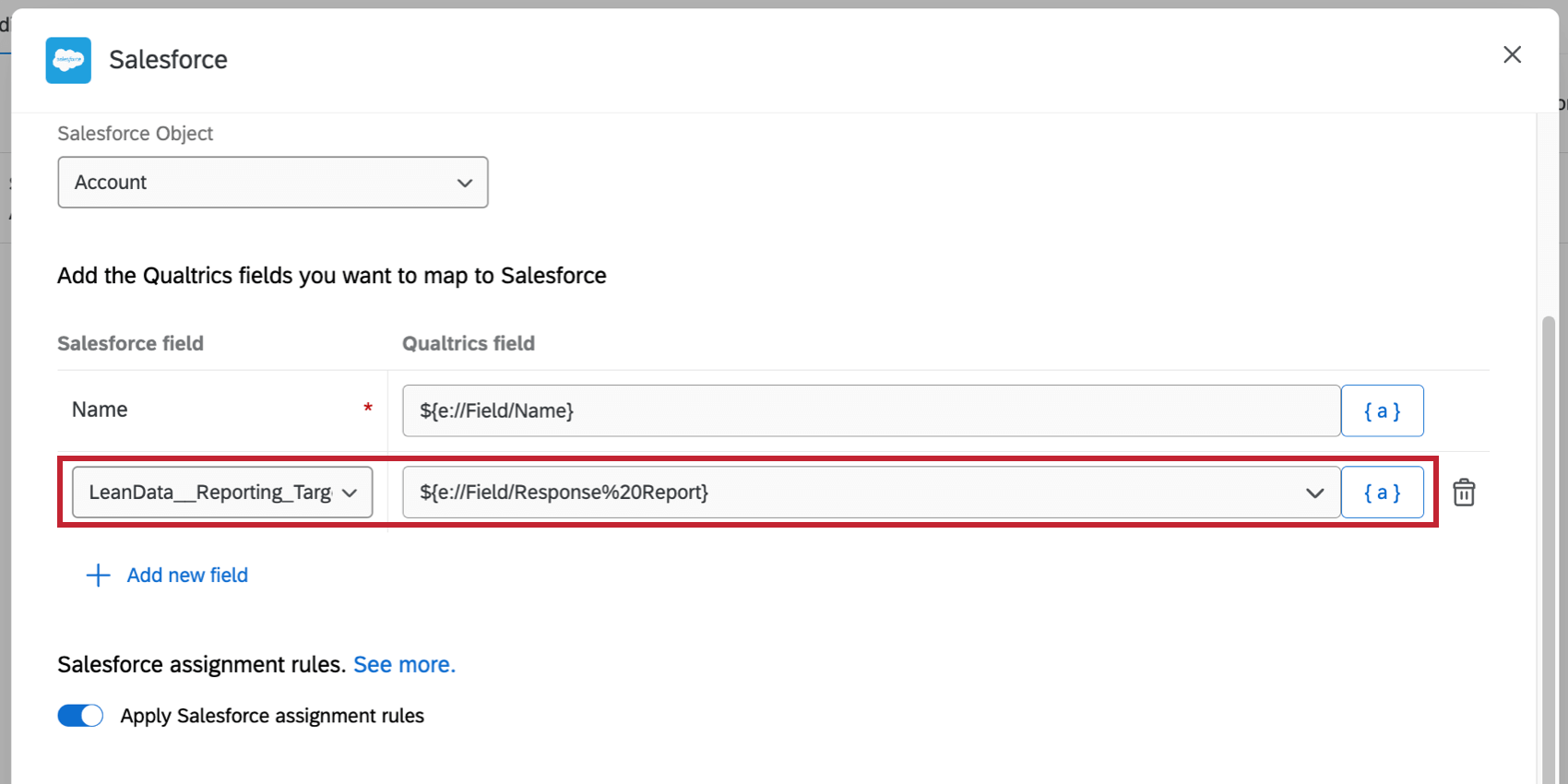Image resolution: width=1568 pixels, height=784 pixels.
Task: Click the Add new field link
Action: 187,576
